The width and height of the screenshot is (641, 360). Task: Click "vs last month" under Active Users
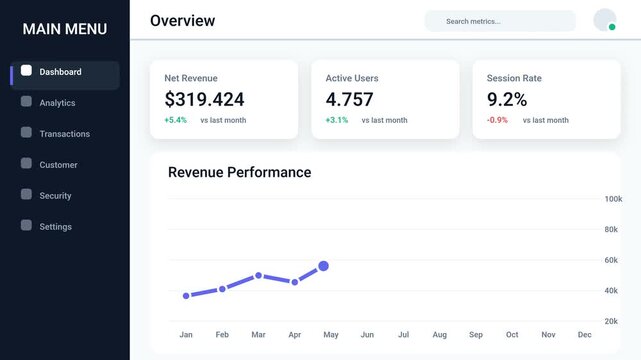coord(384,120)
